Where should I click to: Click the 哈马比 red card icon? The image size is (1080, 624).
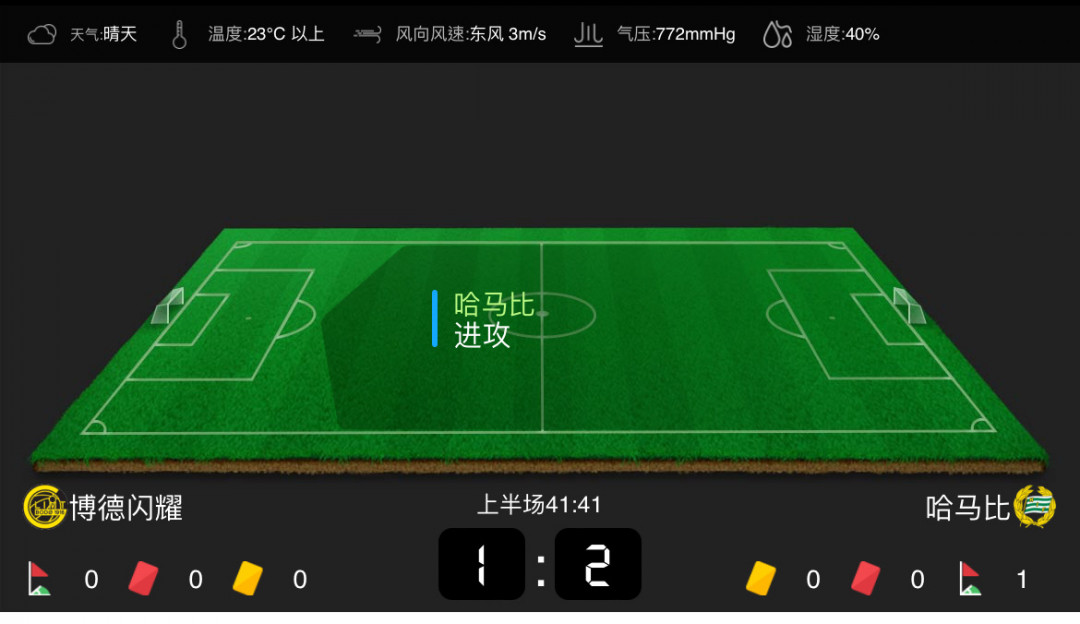pyautogui.click(x=865, y=579)
